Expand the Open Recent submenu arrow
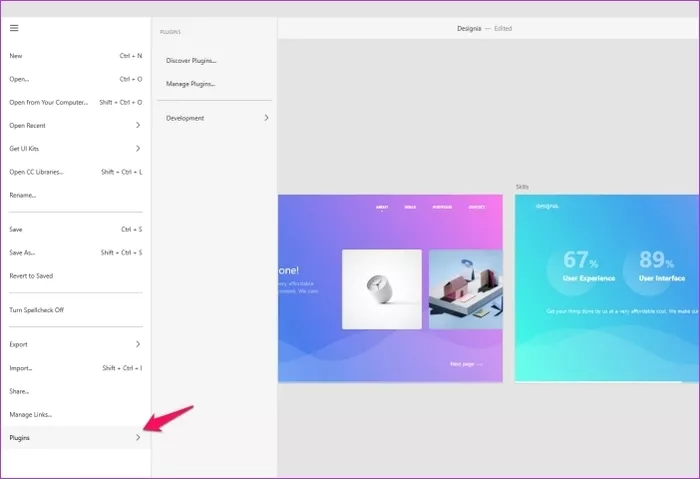The width and height of the screenshot is (700, 479). point(138,125)
